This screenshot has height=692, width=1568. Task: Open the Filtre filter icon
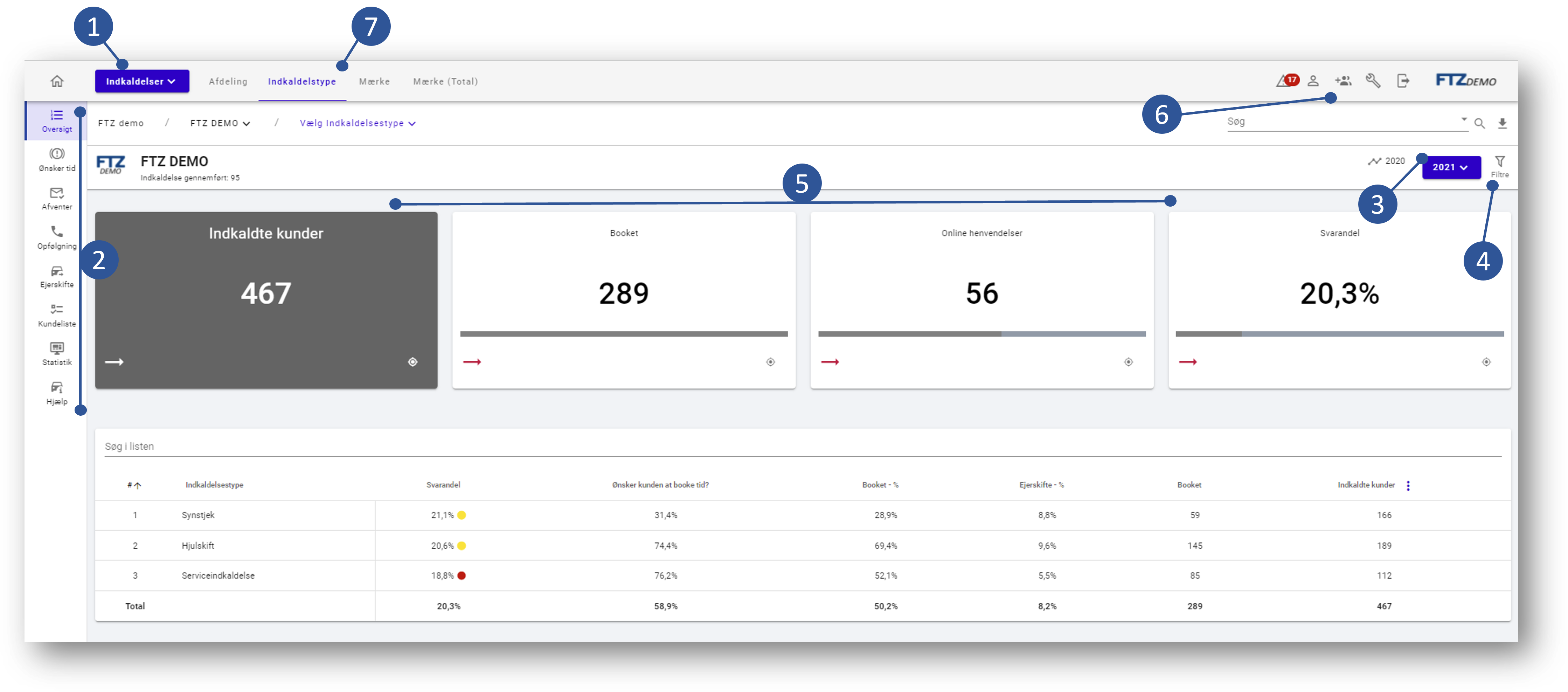point(1500,166)
